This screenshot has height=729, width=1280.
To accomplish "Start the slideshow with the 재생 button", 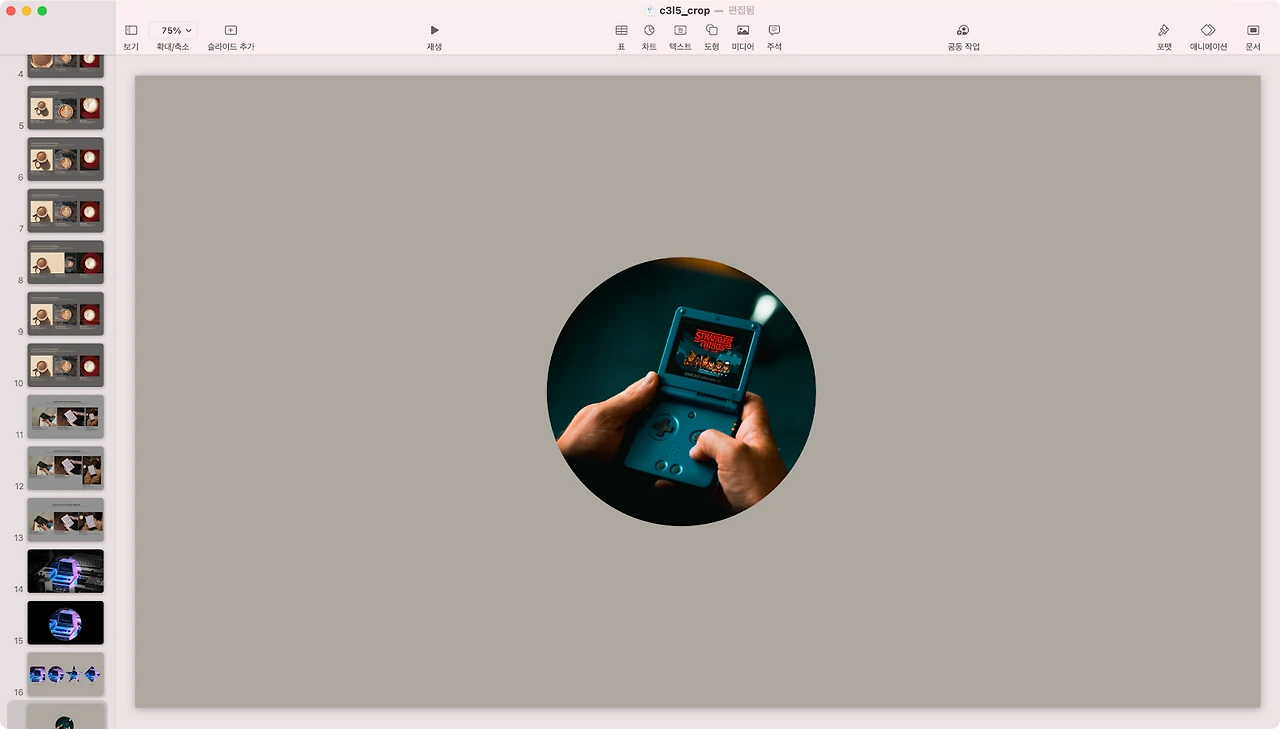I will pos(434,31).
